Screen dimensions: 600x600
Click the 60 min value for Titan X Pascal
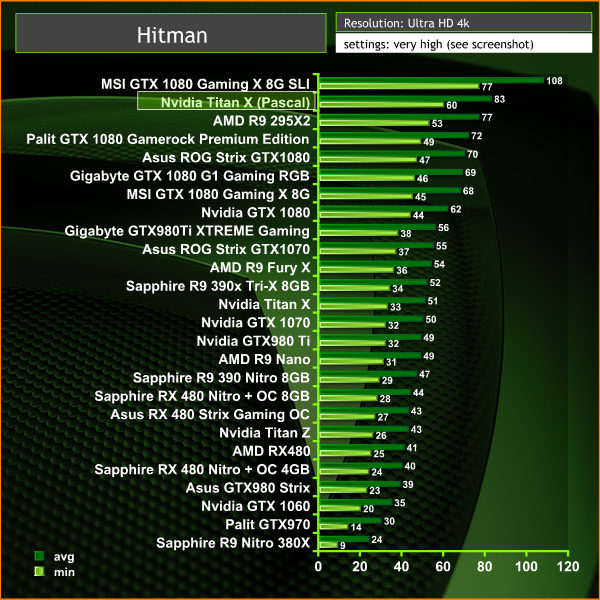tap(452, 105)
